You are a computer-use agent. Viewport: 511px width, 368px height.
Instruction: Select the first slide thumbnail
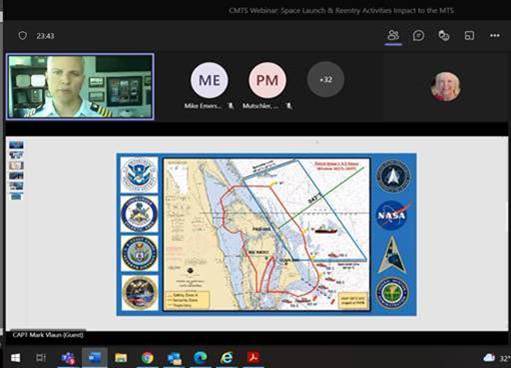[16, 145]
